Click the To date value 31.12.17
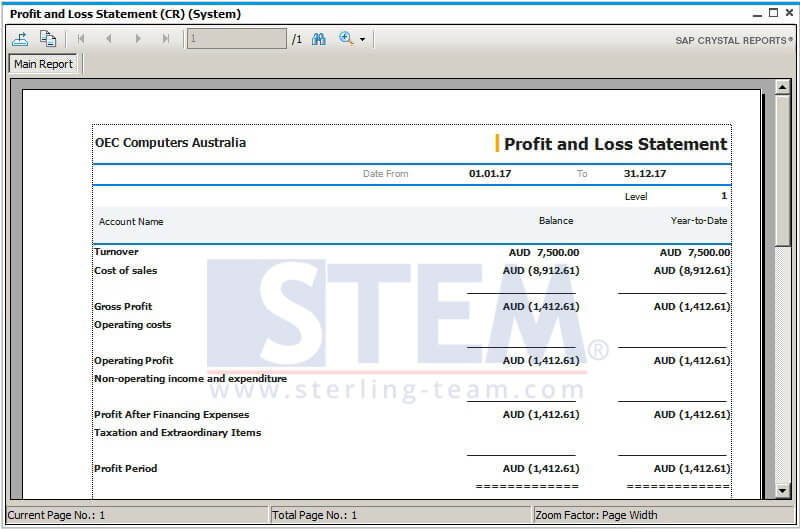Viewport: 800px width, 529px height. (645, 173)
